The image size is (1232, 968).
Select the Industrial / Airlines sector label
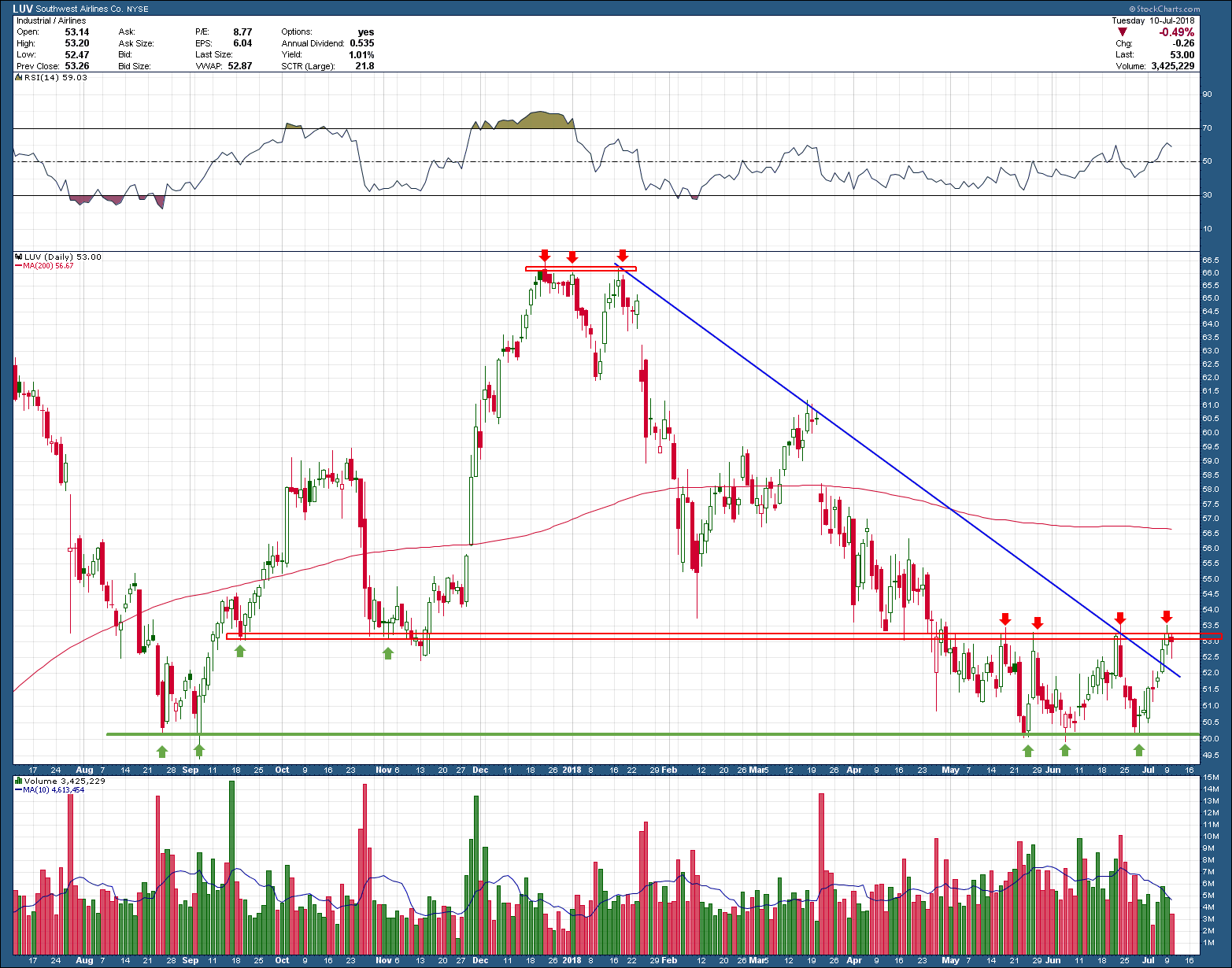[50, 20]
